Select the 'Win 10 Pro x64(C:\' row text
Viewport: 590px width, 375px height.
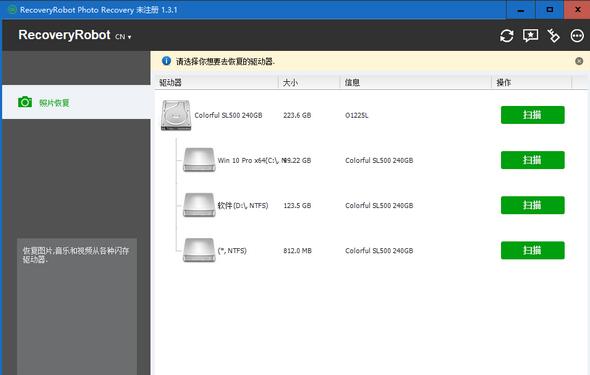click(249, 161)
